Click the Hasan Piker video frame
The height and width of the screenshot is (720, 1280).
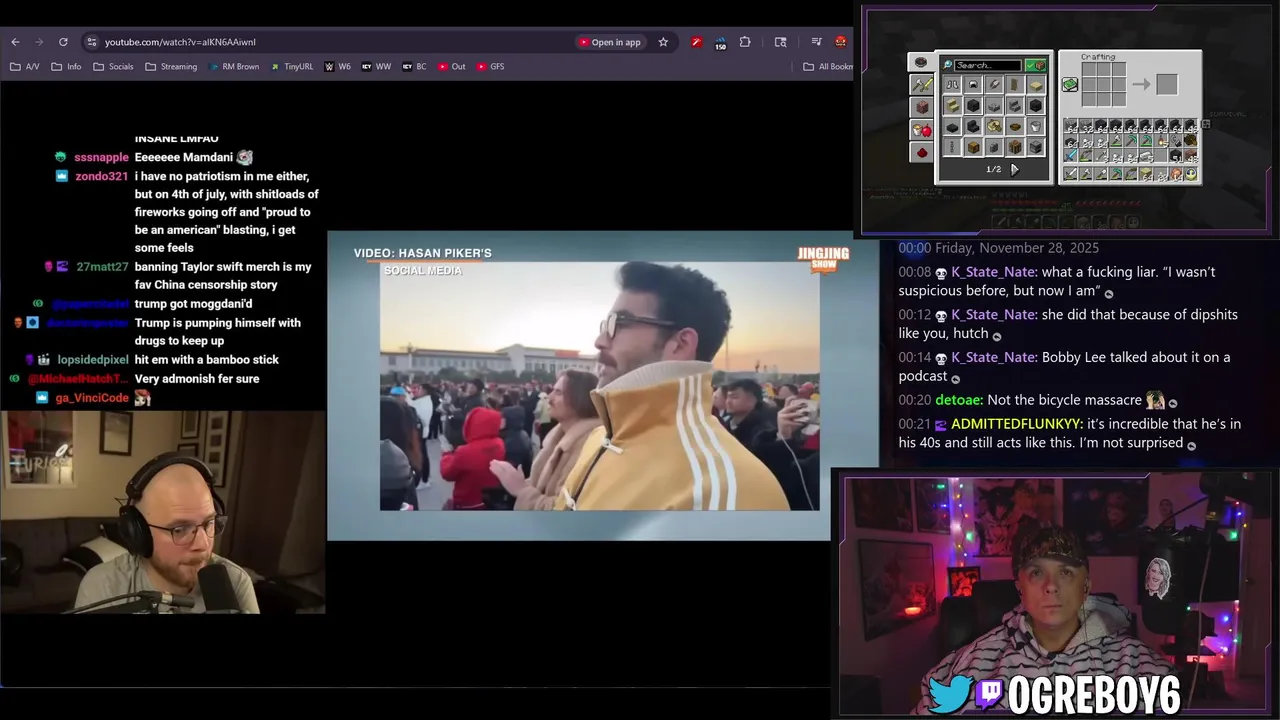pos(599,386)
